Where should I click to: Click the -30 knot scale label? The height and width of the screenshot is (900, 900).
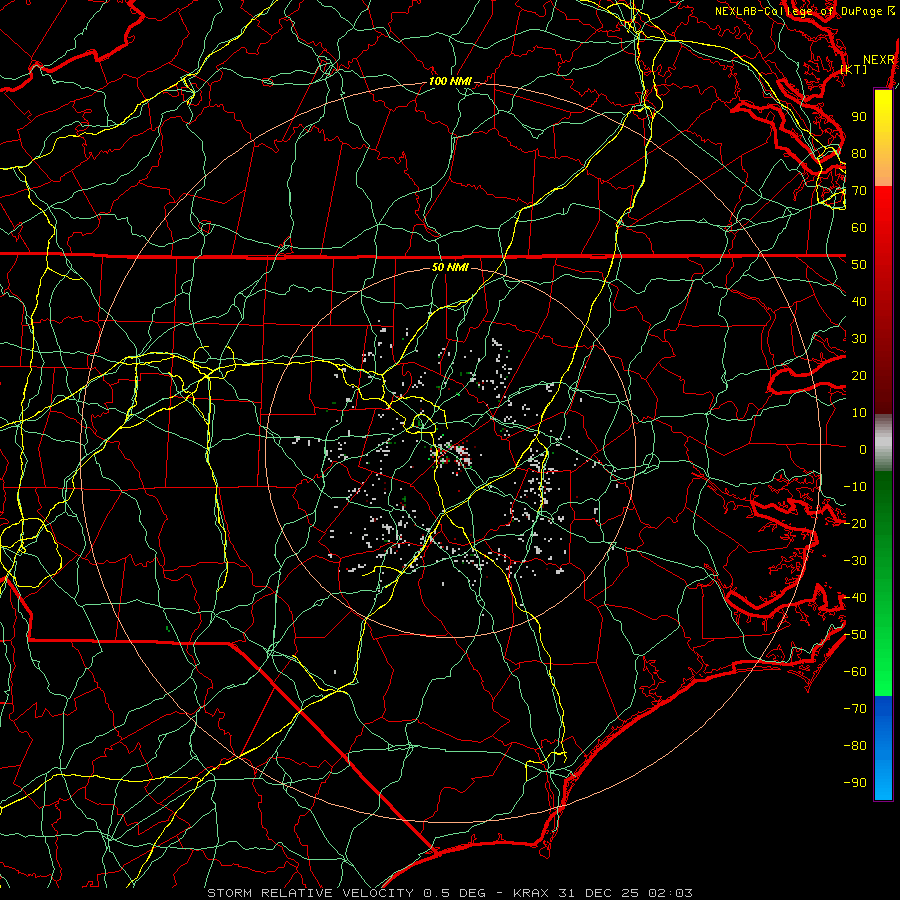click(x=855, y=561)
